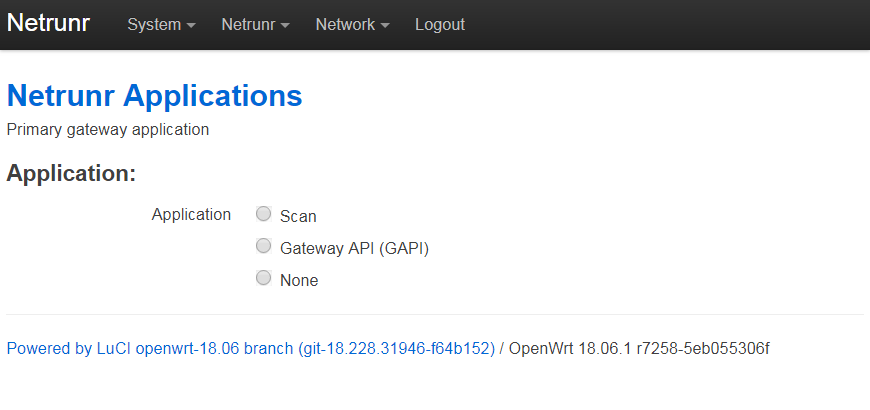870x410 pixels.
Task: Click the None option label text
Action: [299, 280]
